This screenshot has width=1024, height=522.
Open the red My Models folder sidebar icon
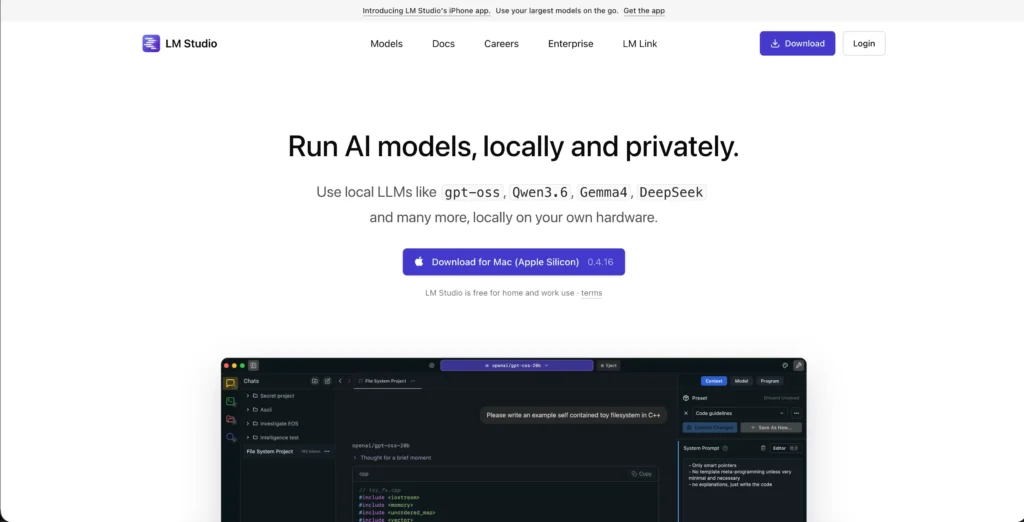(x=231, y=419)
